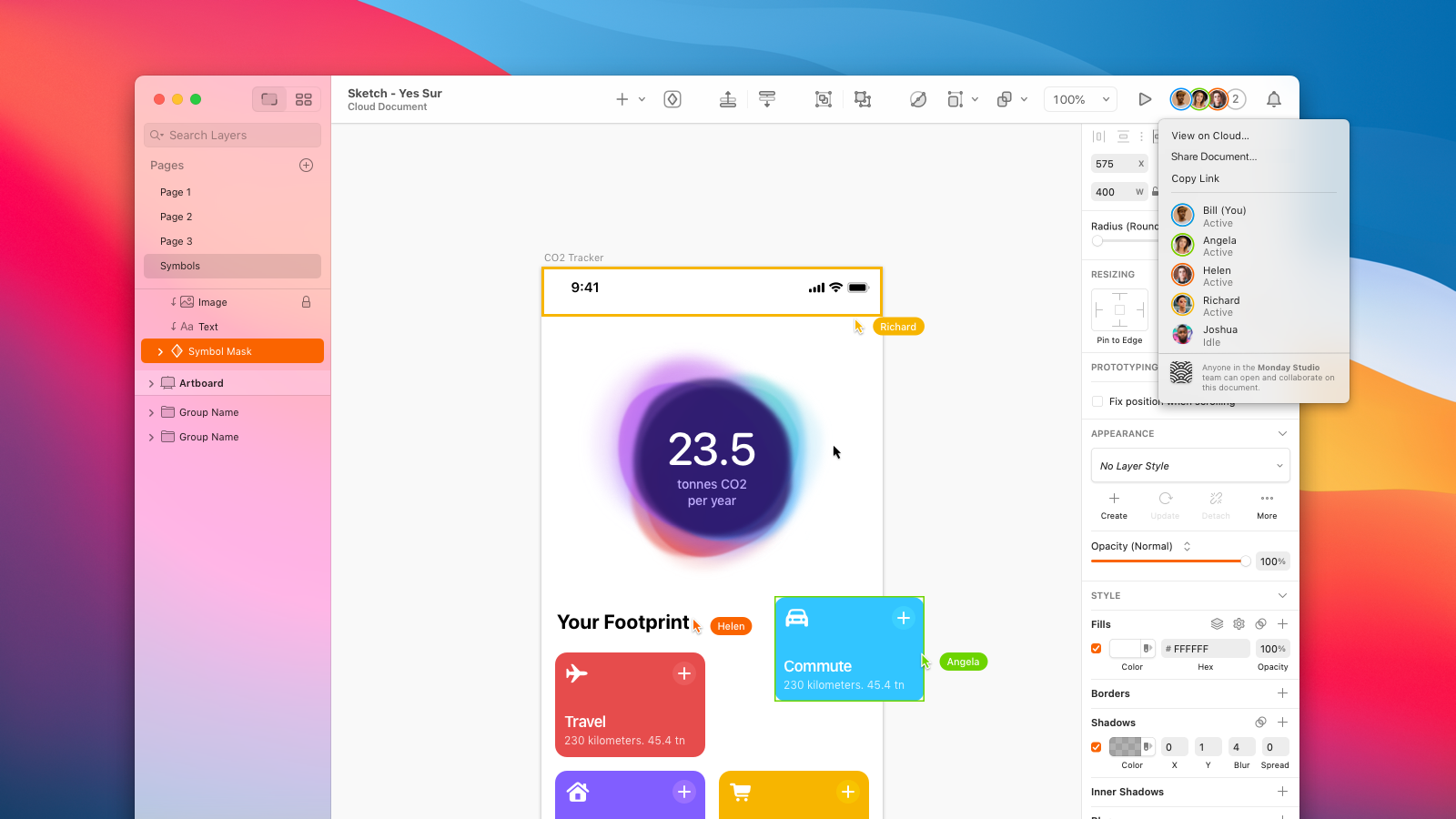Click the notifications bell icon
Screen dimensions: 1456x819
click(1273, 99)
